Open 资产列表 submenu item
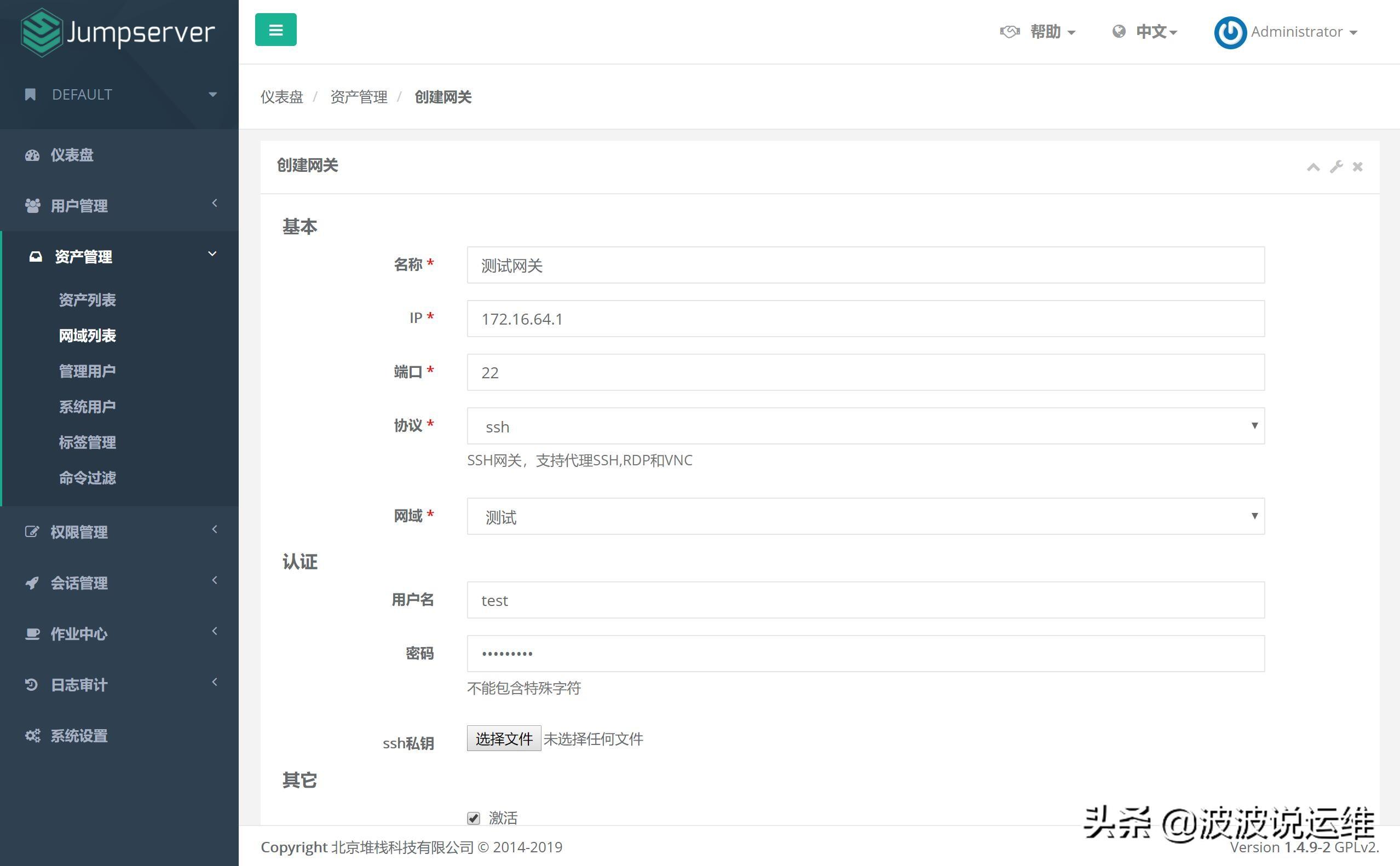1400x866 pixels. coord(87,300)
